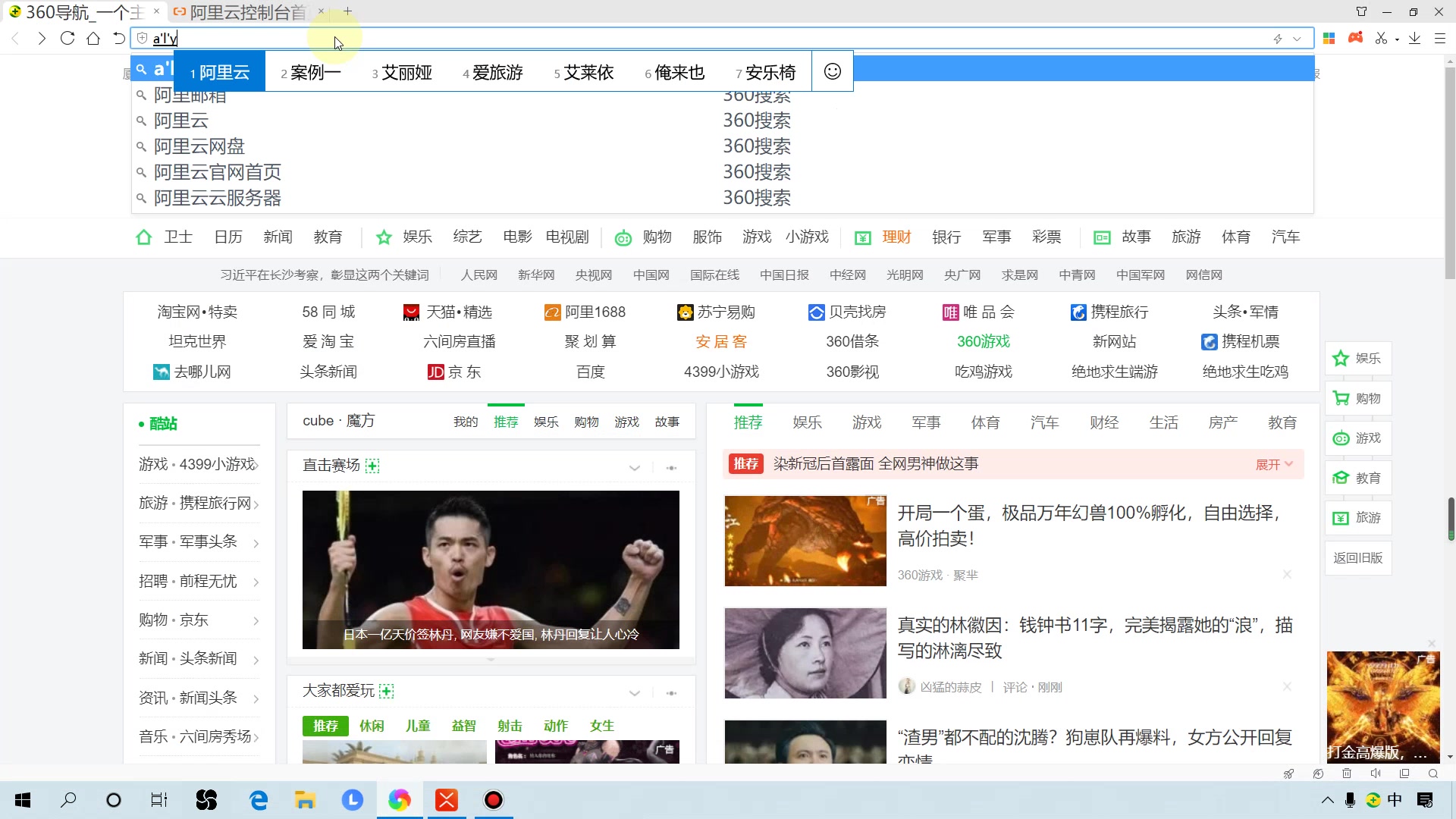The height and width of the screenshot is (819, 1456).
Task: Toggle IME Chinese mode 中 in tray
Action: pos(1395,800)
